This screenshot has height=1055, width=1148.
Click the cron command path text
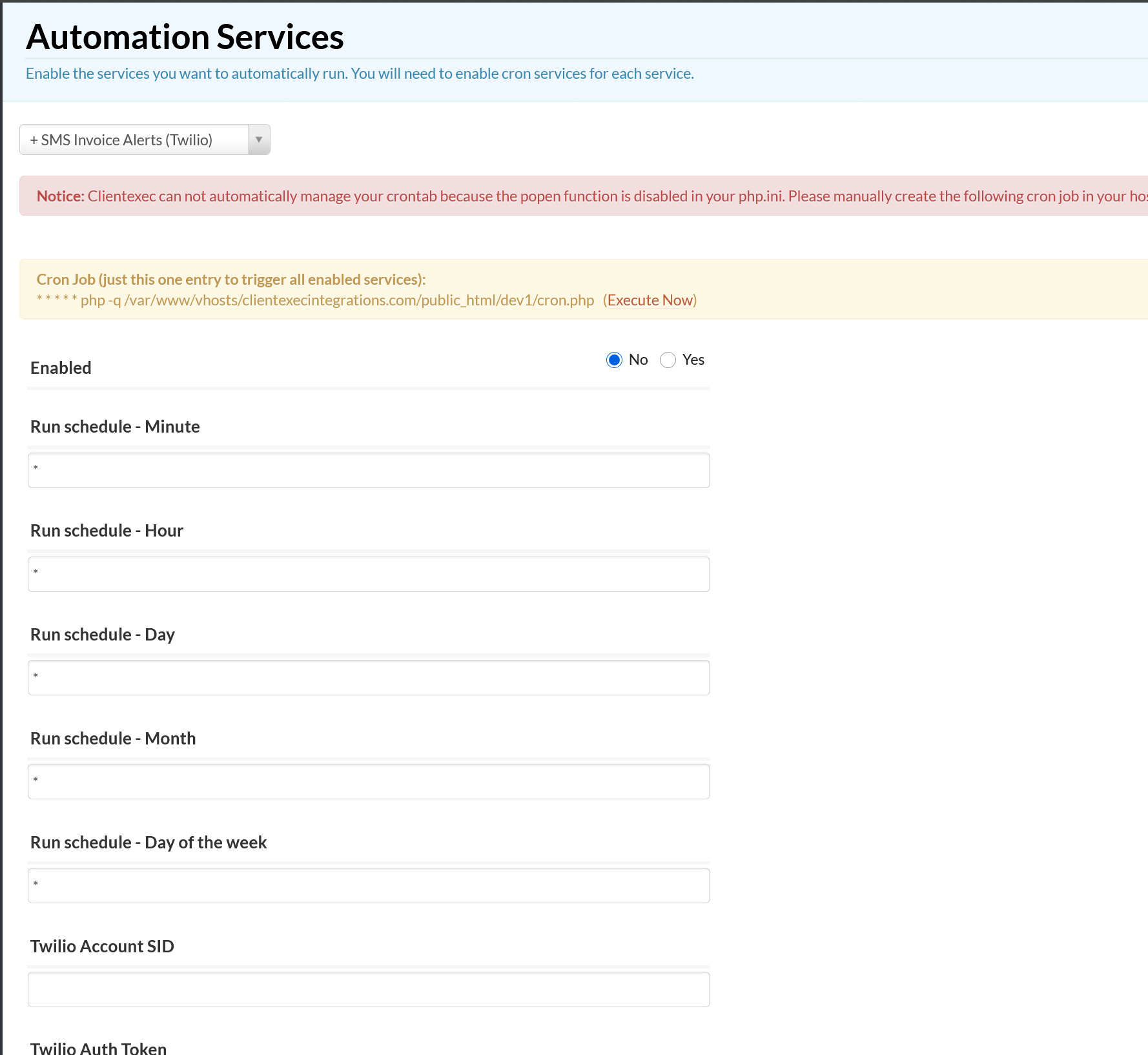click(x=315, y=300)
